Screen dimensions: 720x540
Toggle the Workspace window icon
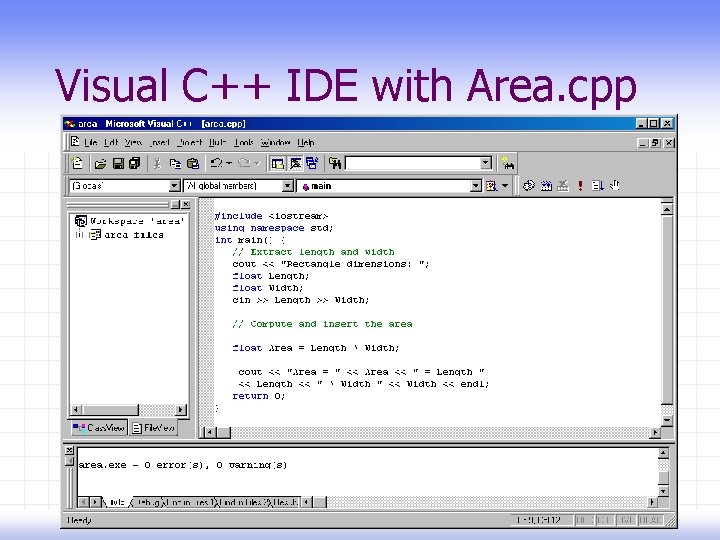coord(277,163)
